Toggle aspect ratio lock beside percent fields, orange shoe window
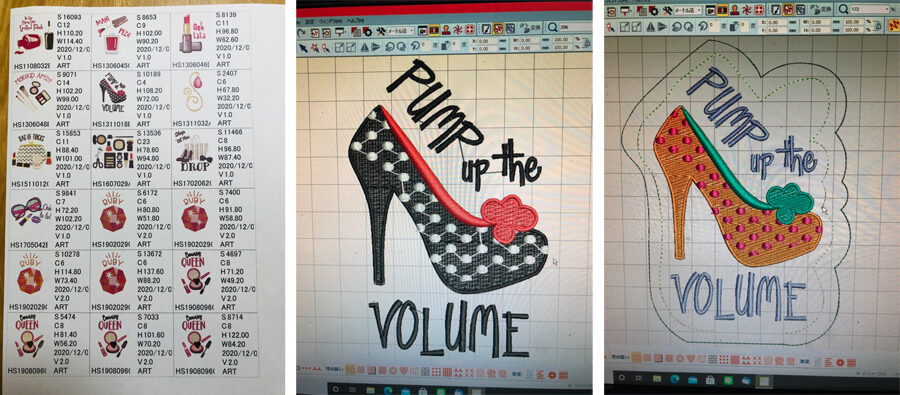900x395 pixels. click(x=878, y=26)
